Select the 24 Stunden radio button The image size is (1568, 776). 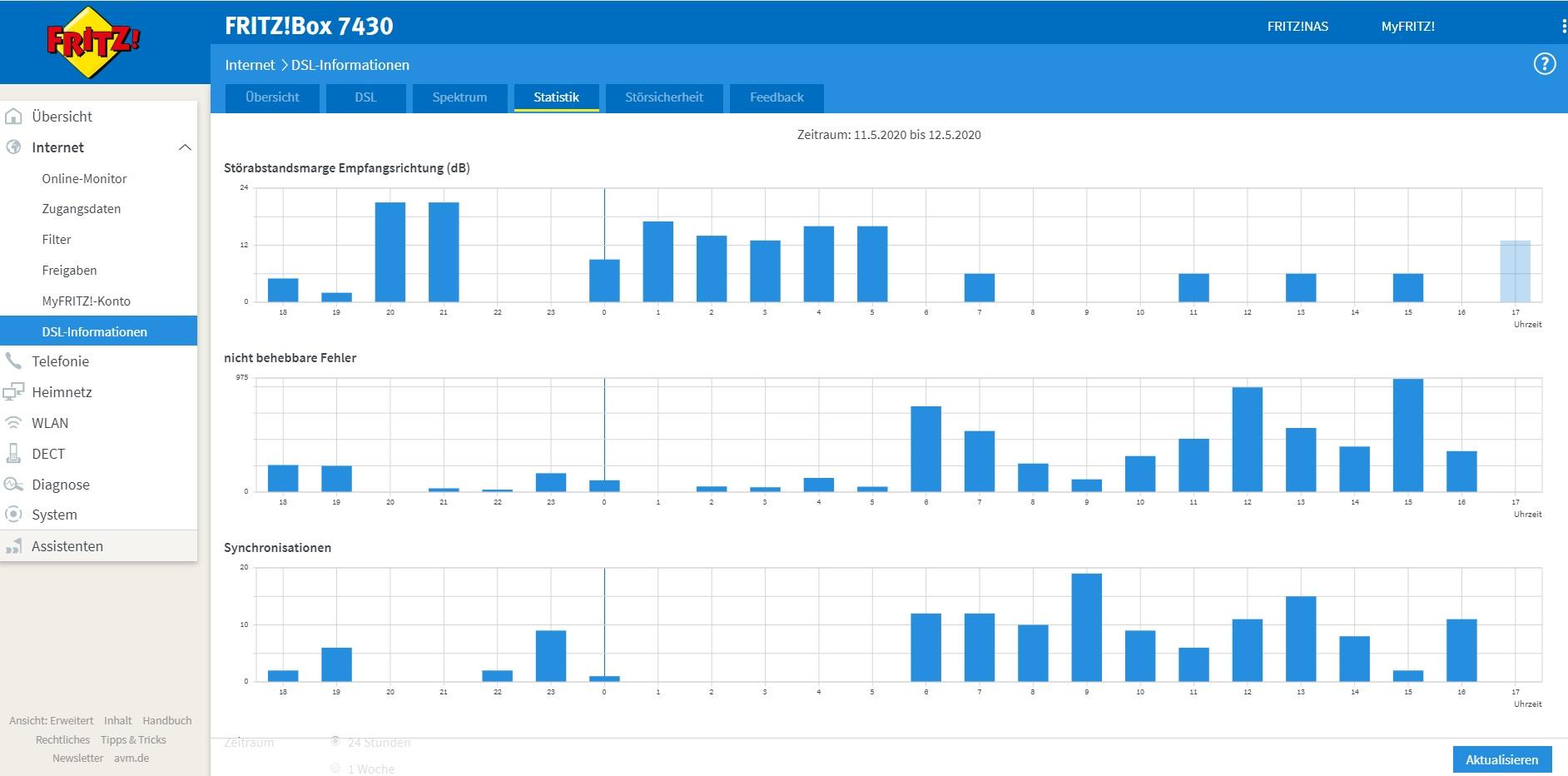click(x=335, y=741)
